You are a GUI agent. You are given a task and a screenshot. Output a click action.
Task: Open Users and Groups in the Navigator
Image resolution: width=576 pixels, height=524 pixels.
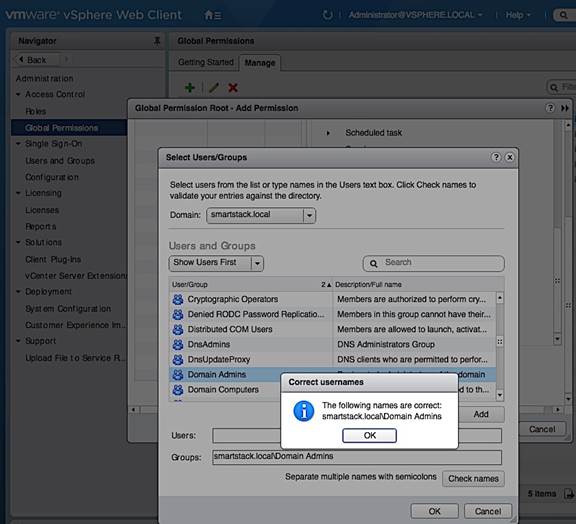(60, 161)
